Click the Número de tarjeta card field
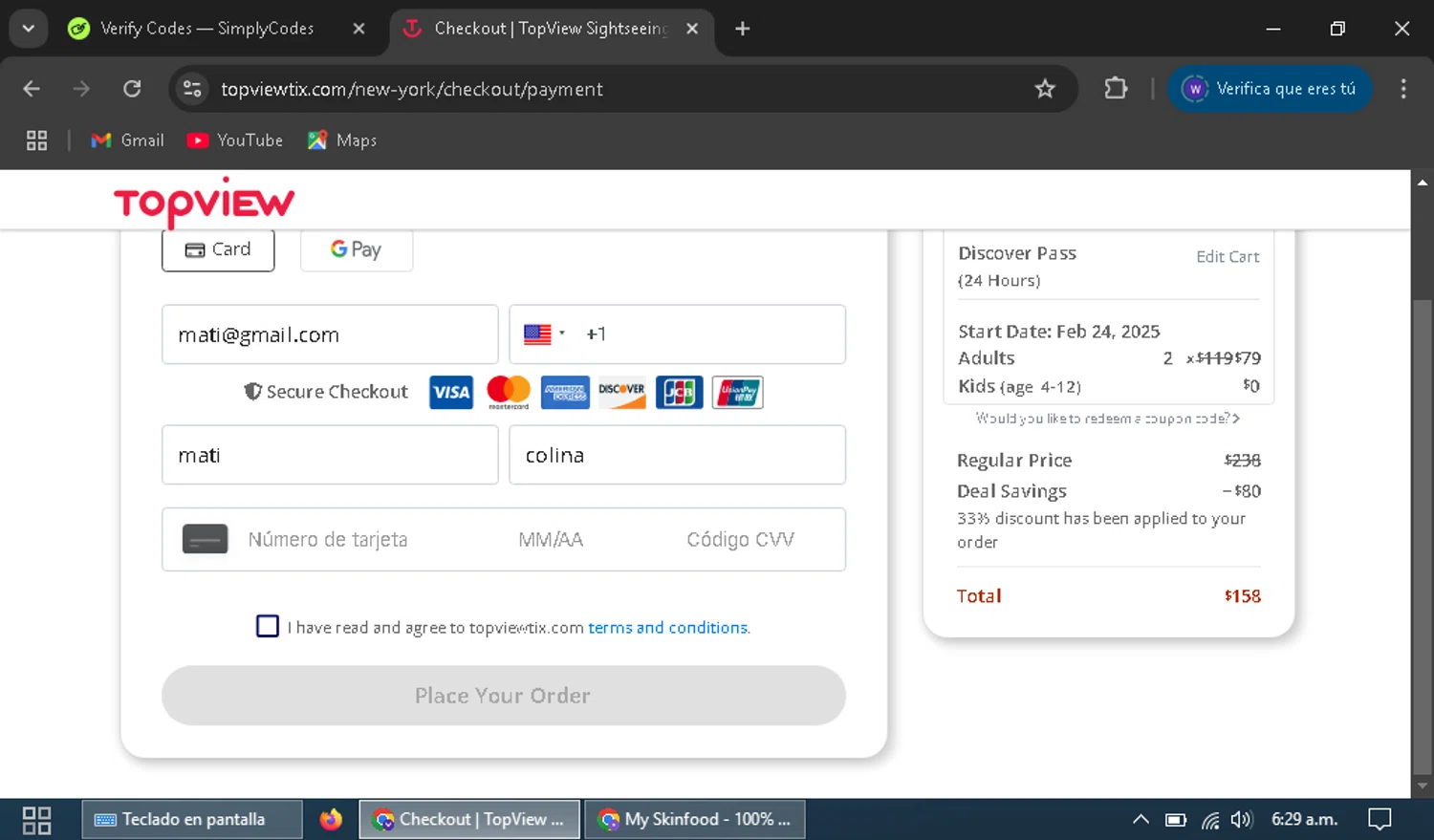 [328, 540]
